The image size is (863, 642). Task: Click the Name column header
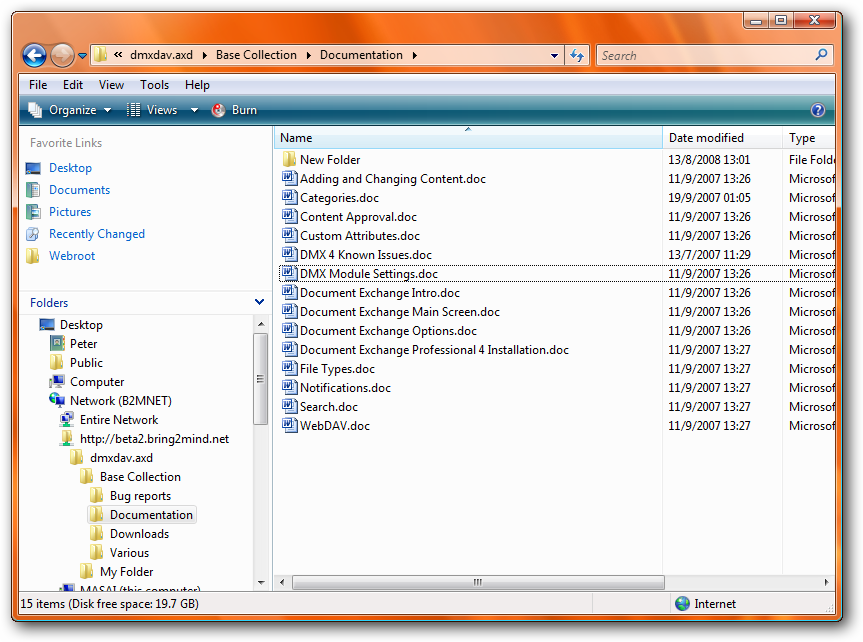click(468, 138)
